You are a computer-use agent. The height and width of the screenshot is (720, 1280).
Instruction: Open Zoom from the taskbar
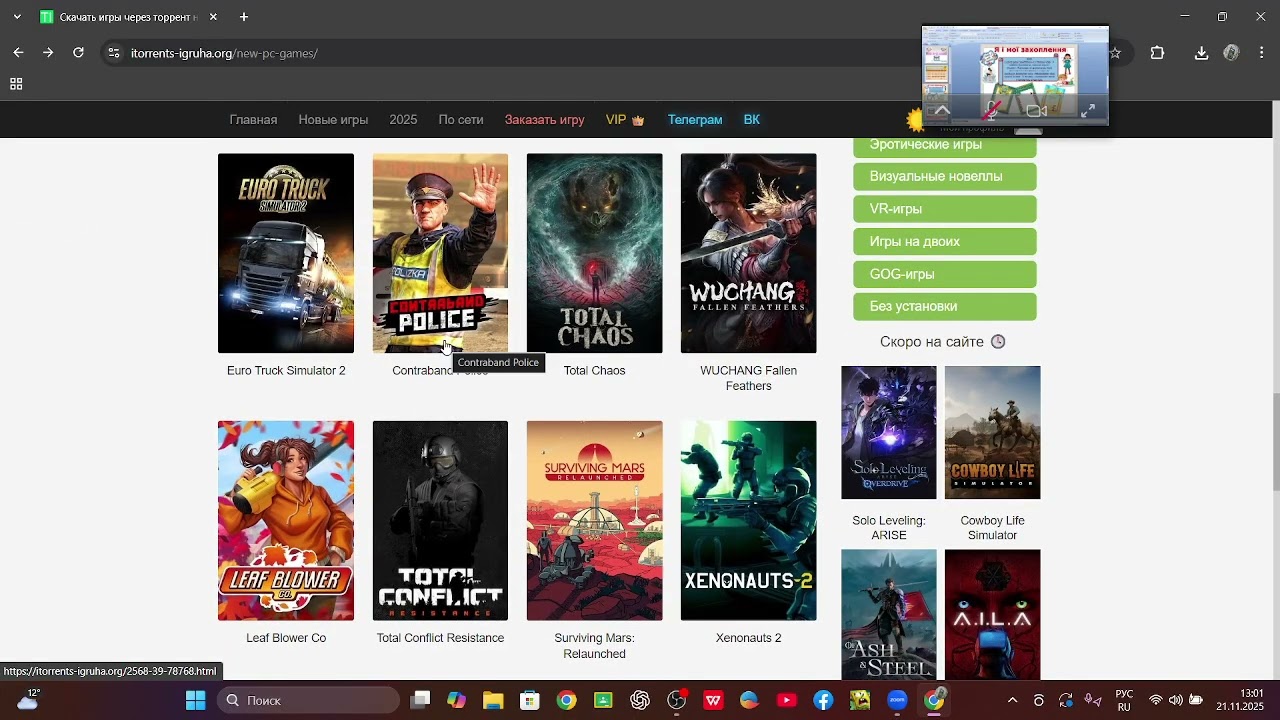tap(897, 700)
